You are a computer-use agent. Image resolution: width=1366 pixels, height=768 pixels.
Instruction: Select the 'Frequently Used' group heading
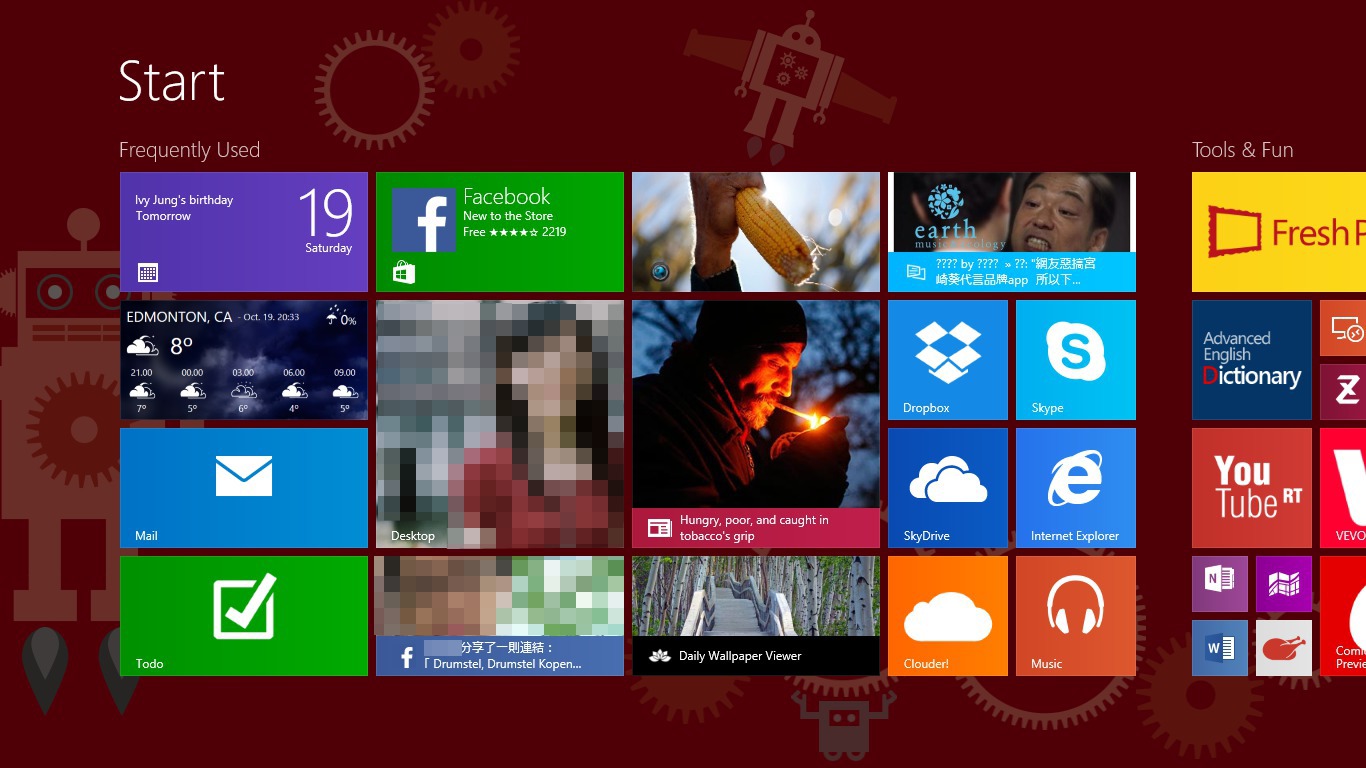189,150
